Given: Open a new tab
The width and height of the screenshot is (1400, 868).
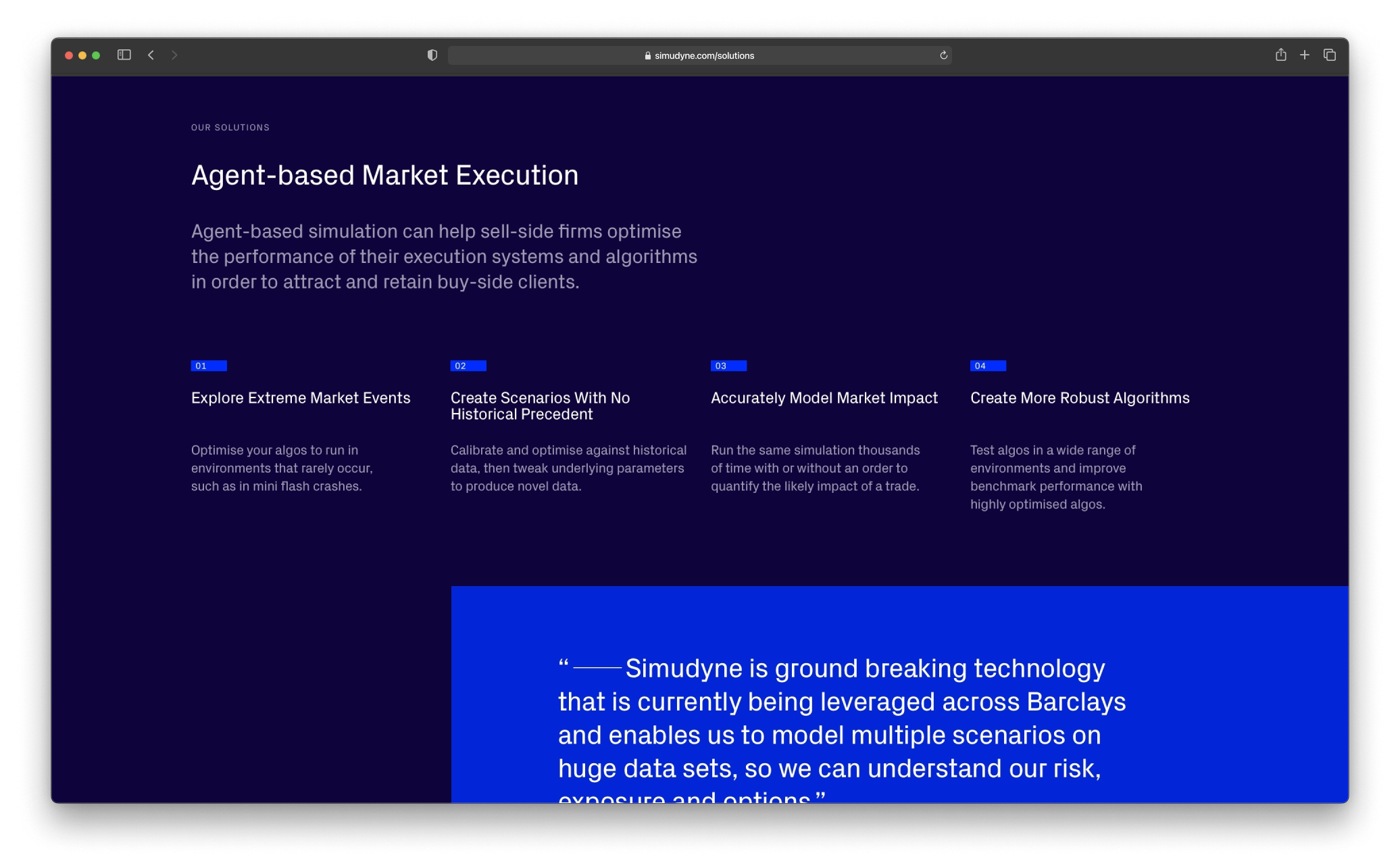Looking at the screenshot, I should point(1304,55).
